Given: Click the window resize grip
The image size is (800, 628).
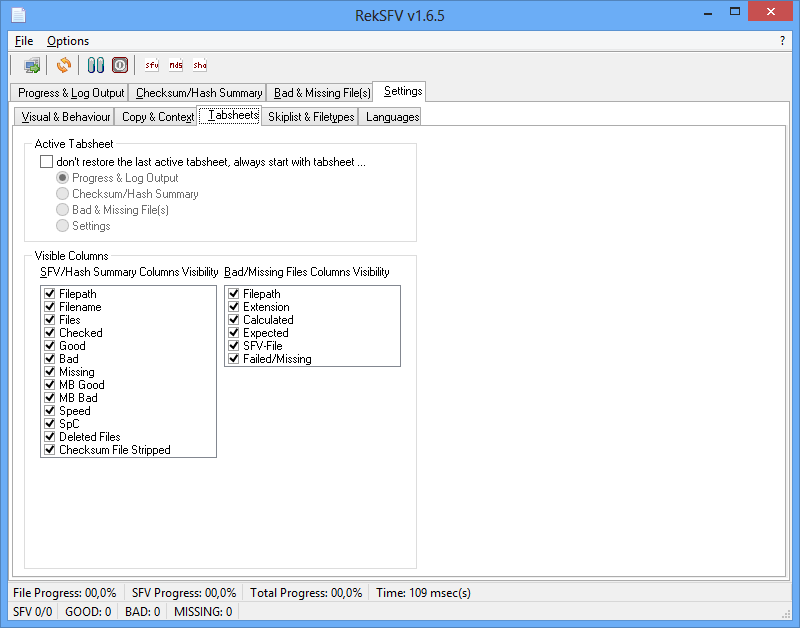Looking at the screenshot, I should point(786,614).
